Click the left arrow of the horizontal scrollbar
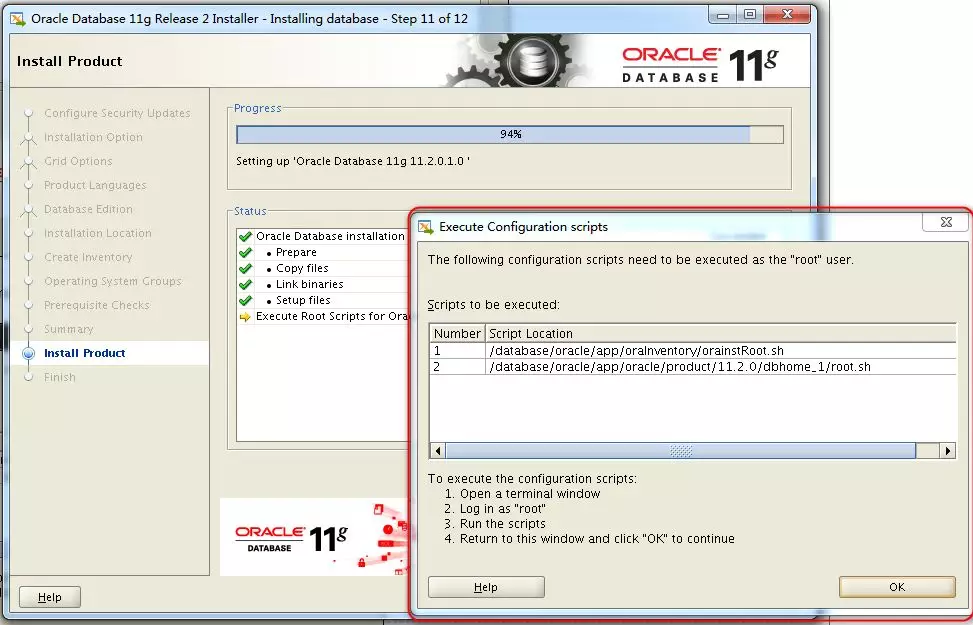 coord(438,451)
